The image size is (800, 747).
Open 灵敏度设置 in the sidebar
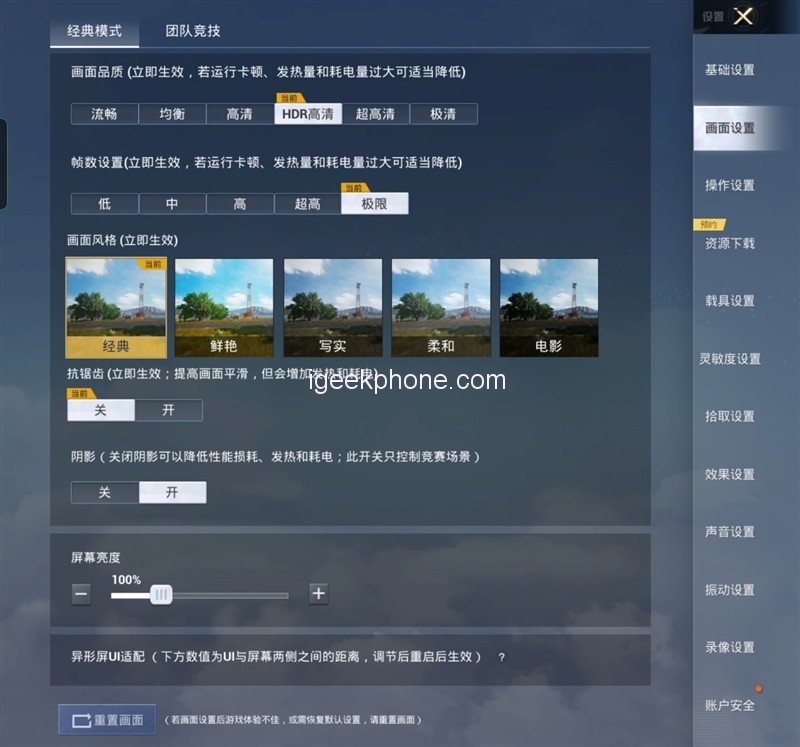click(x=730, y=359)
